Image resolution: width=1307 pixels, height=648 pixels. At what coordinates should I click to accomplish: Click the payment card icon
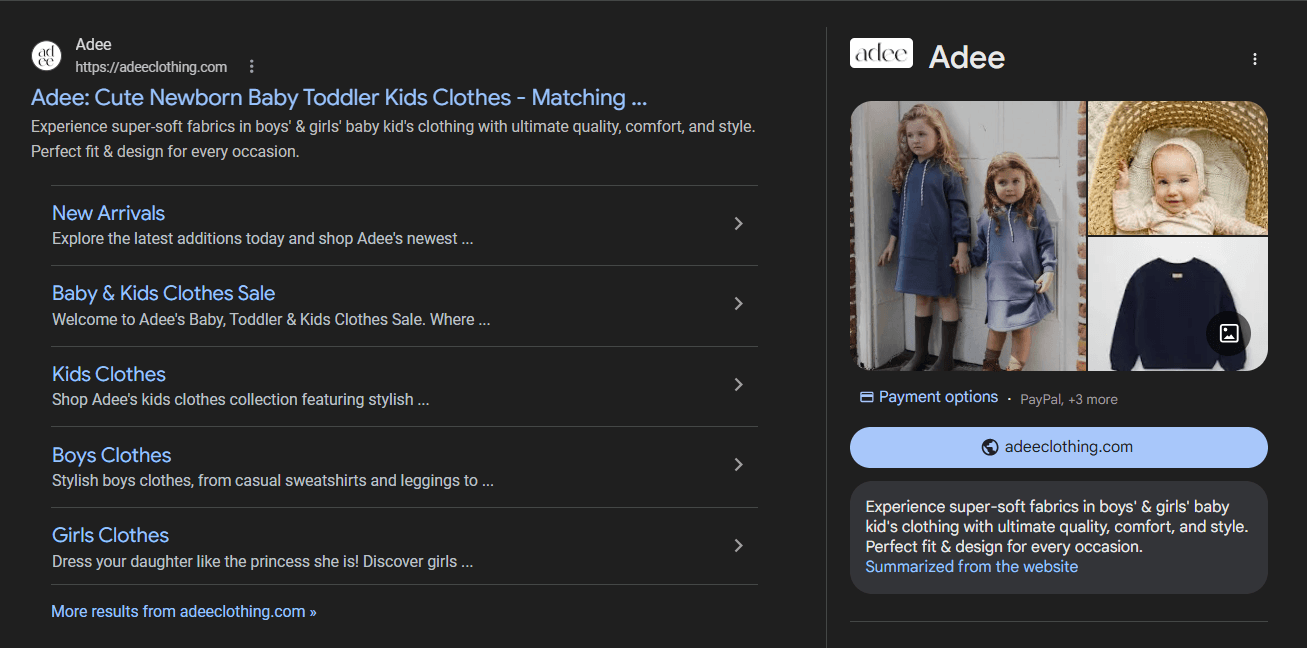point(866,397)
